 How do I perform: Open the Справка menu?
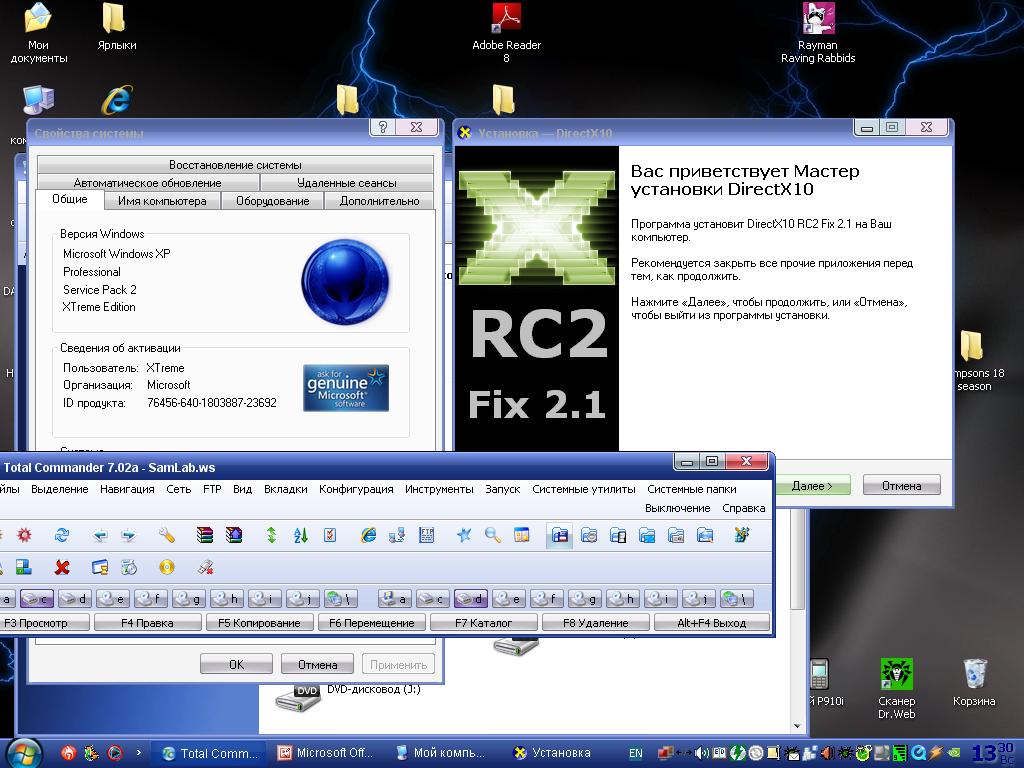pyautogui.click(x=743, y=508)
